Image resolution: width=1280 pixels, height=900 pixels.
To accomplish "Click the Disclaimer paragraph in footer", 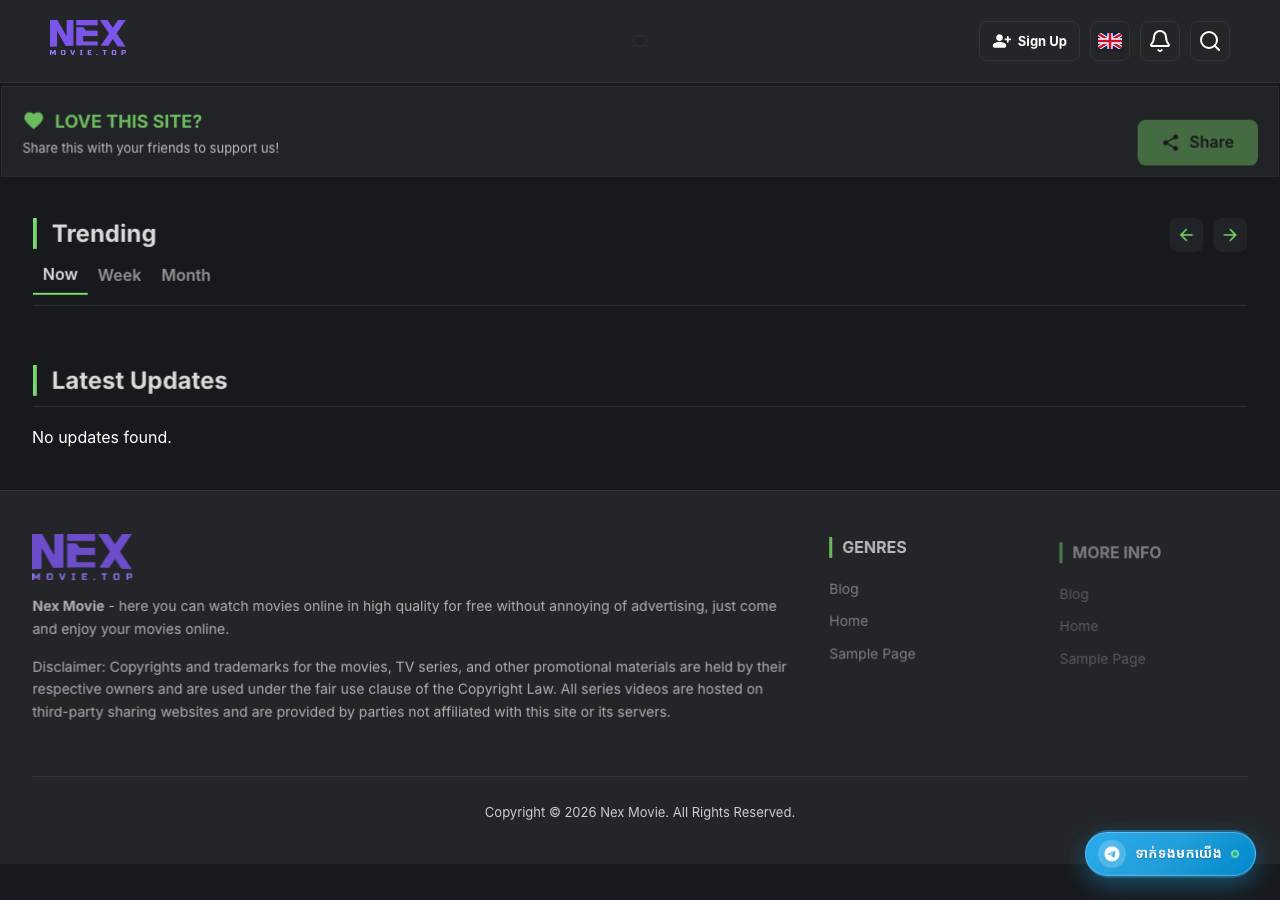I will click(x=410, y=689).
